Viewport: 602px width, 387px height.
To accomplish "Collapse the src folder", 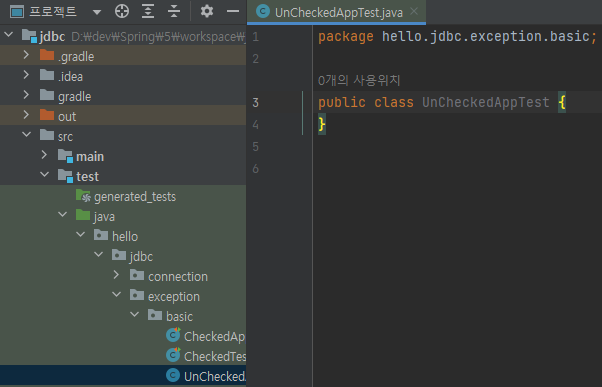I will point(26,135).
